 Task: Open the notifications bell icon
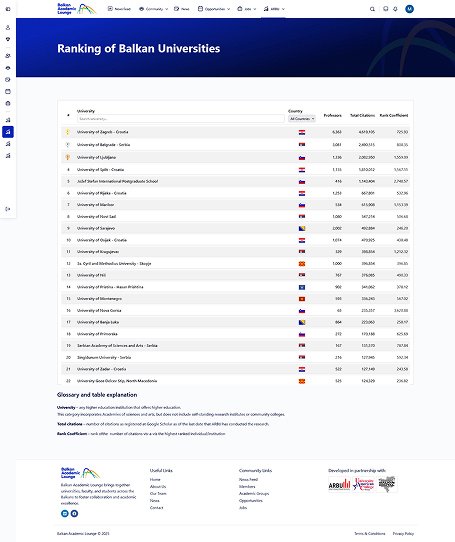pyautogui.click(x=395, y=9)
